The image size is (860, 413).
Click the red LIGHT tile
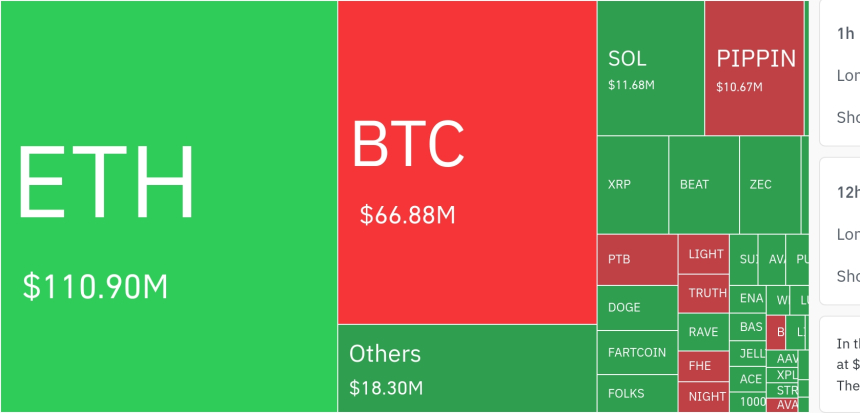coord(704,254)
